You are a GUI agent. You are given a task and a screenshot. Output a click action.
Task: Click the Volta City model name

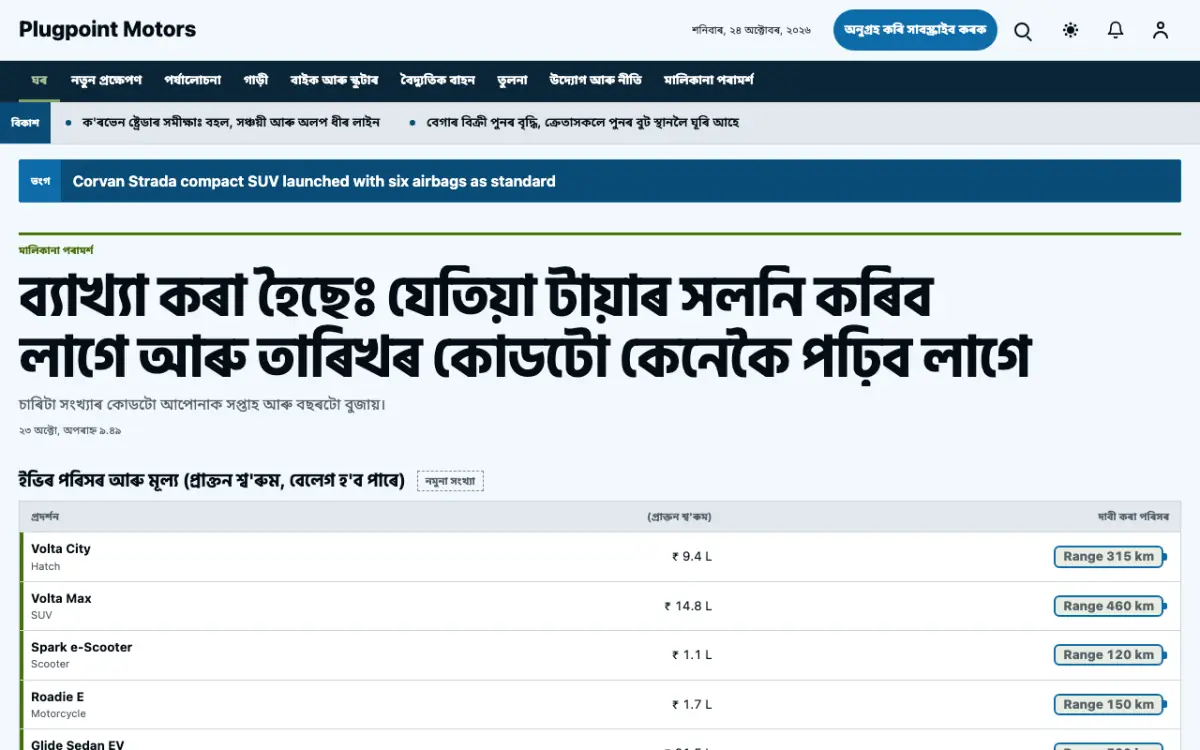click(61, 548)
